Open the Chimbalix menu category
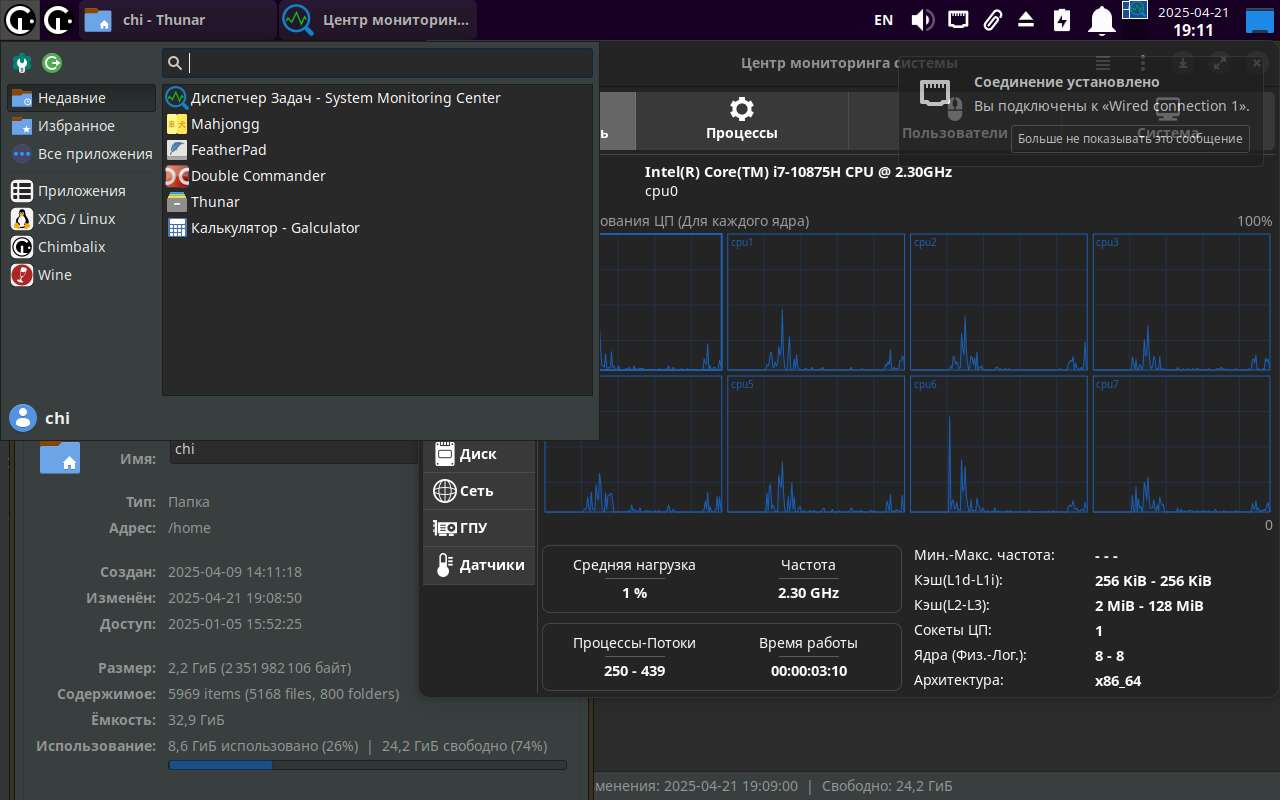The image size is (1280, 800). pyautogui.click(x=82, y=247)
